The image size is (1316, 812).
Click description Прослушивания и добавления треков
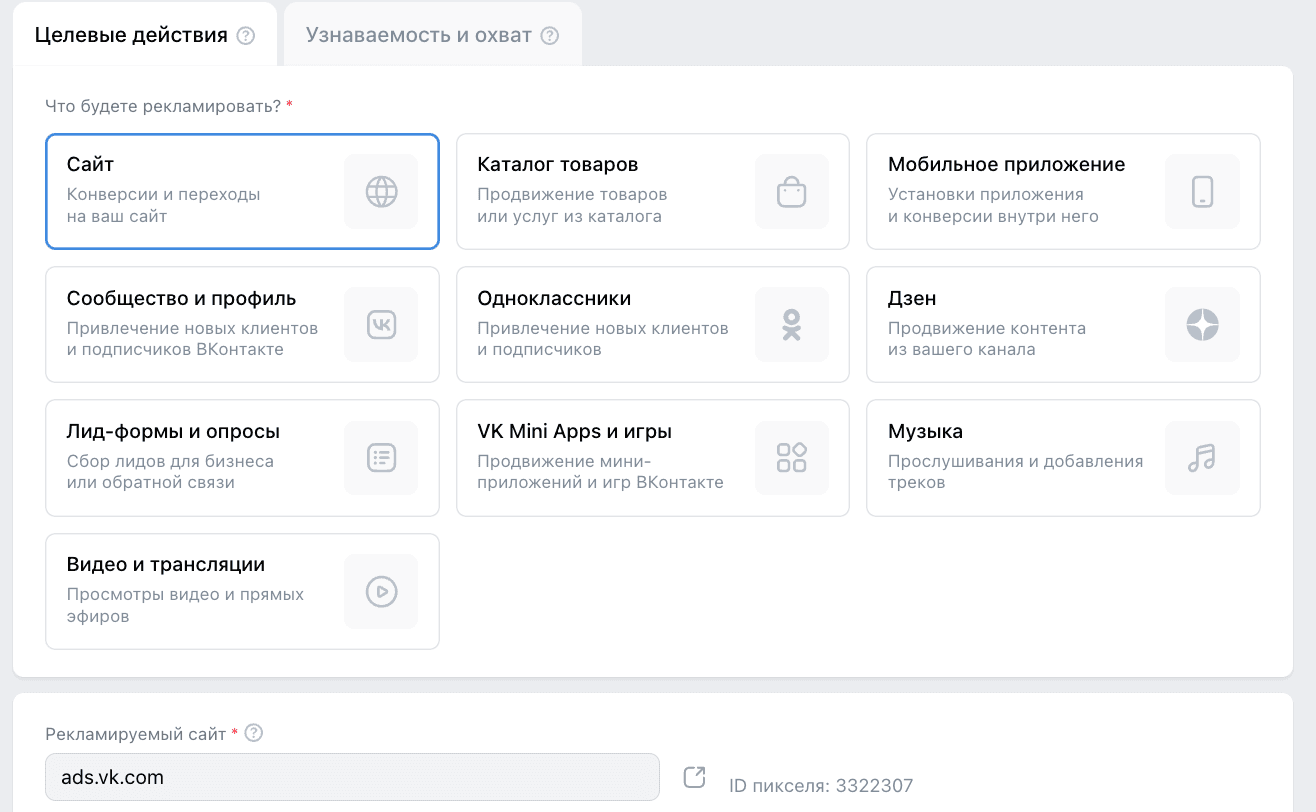tap(1015, 472)
